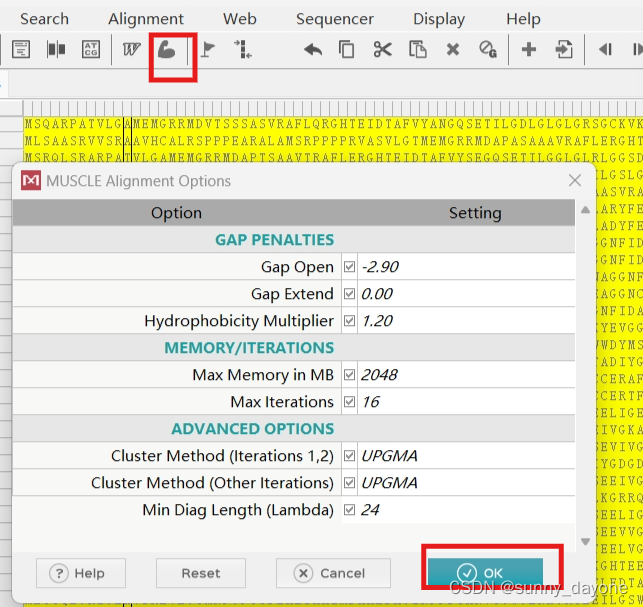Click the align columns toolbar icon
Screen dimensions: 643x607
pyautogui.click(x=56, y=50)
